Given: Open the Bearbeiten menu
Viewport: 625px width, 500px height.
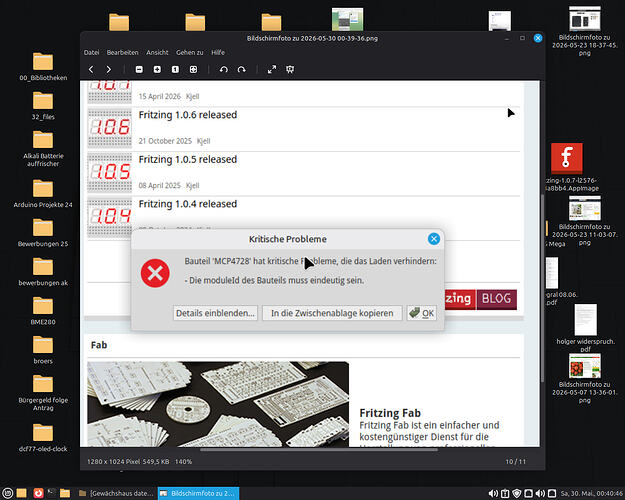Looking at the screenshot, I should pos(122,52).
